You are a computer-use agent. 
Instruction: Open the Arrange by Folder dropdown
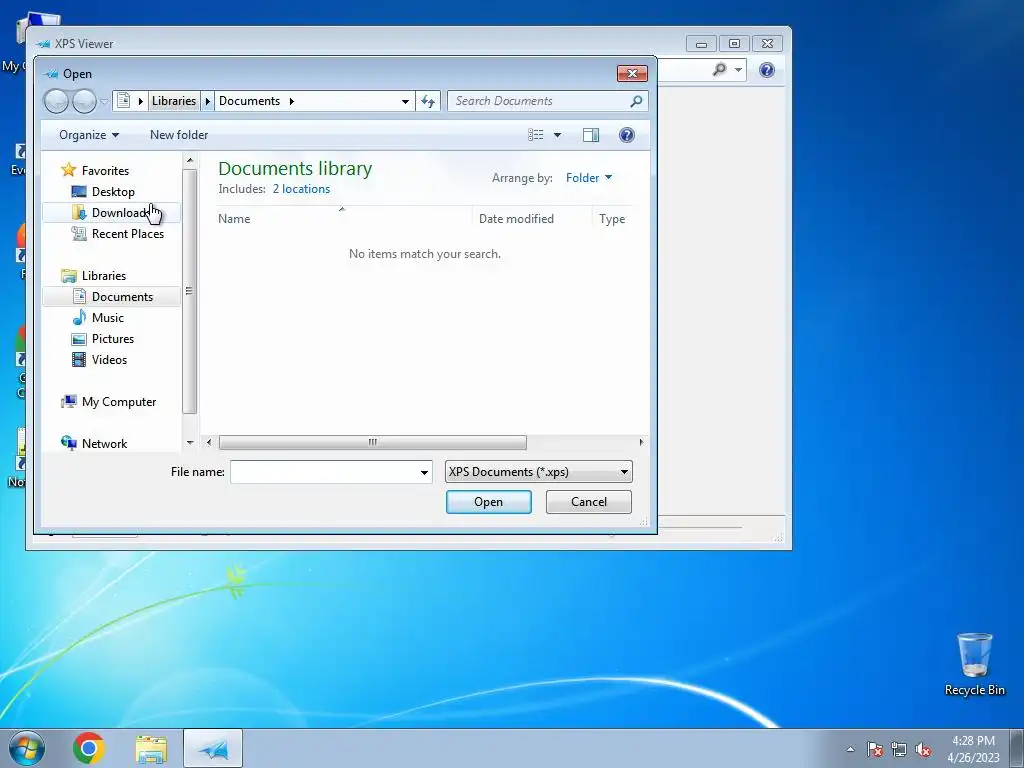tap(589, 178)
